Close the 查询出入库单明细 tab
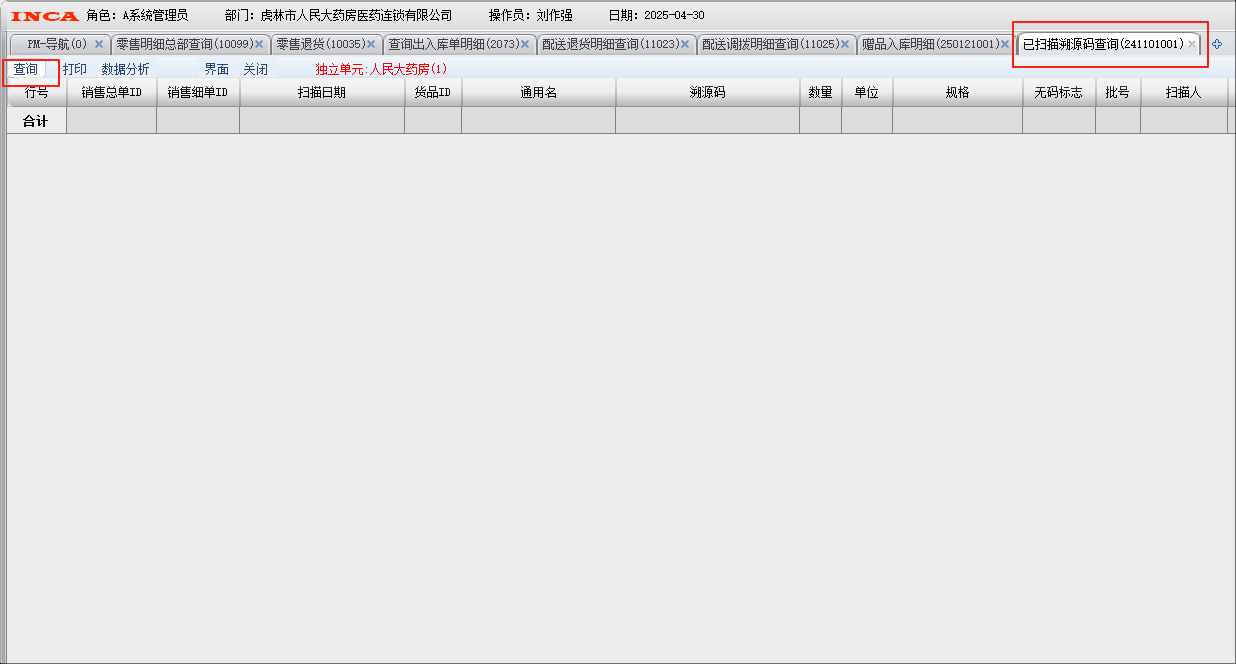 525,44
